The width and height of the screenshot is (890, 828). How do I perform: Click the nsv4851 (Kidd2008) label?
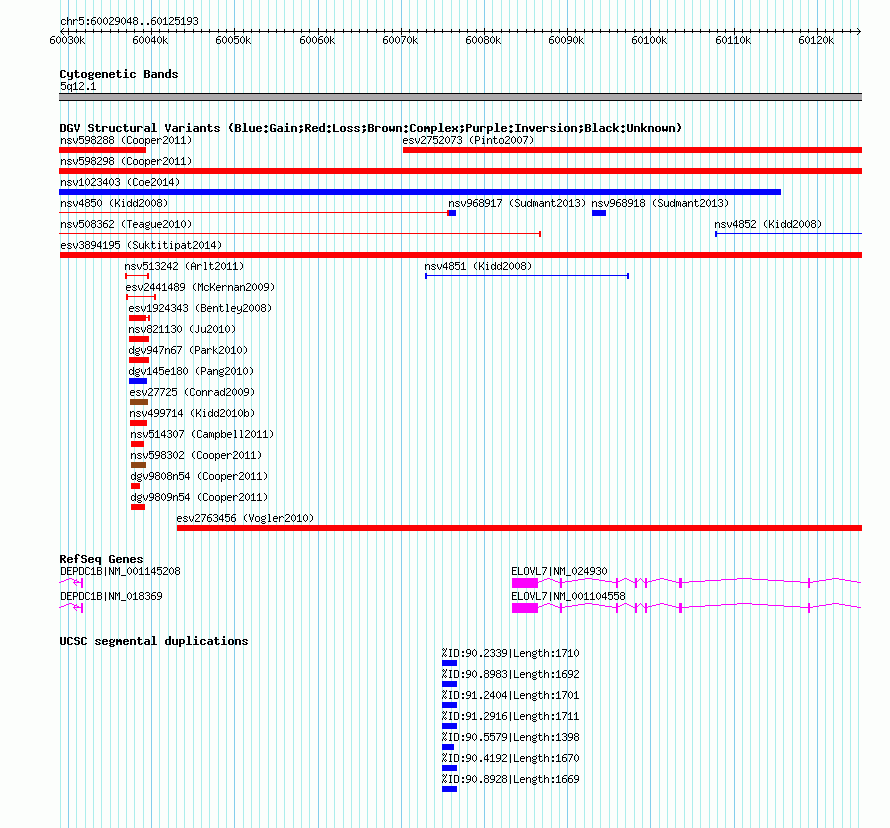coord(478,266)
